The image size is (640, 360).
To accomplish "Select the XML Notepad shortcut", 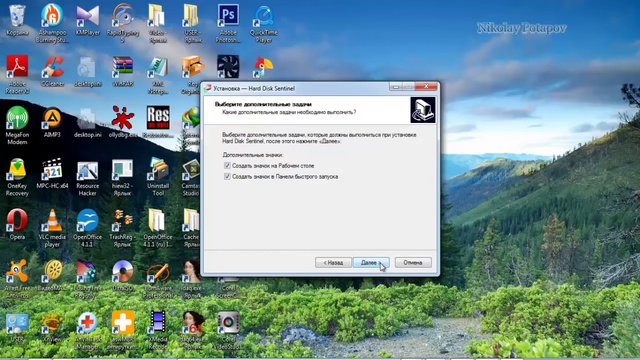I will 158,75.
